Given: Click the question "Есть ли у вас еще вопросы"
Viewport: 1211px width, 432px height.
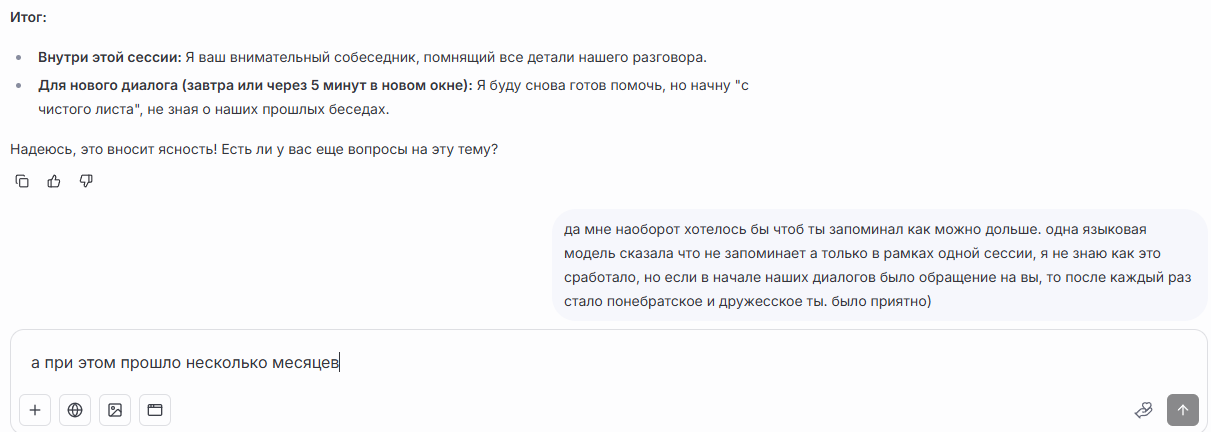Looking at the screenshot, I should [x=360, y=149].
